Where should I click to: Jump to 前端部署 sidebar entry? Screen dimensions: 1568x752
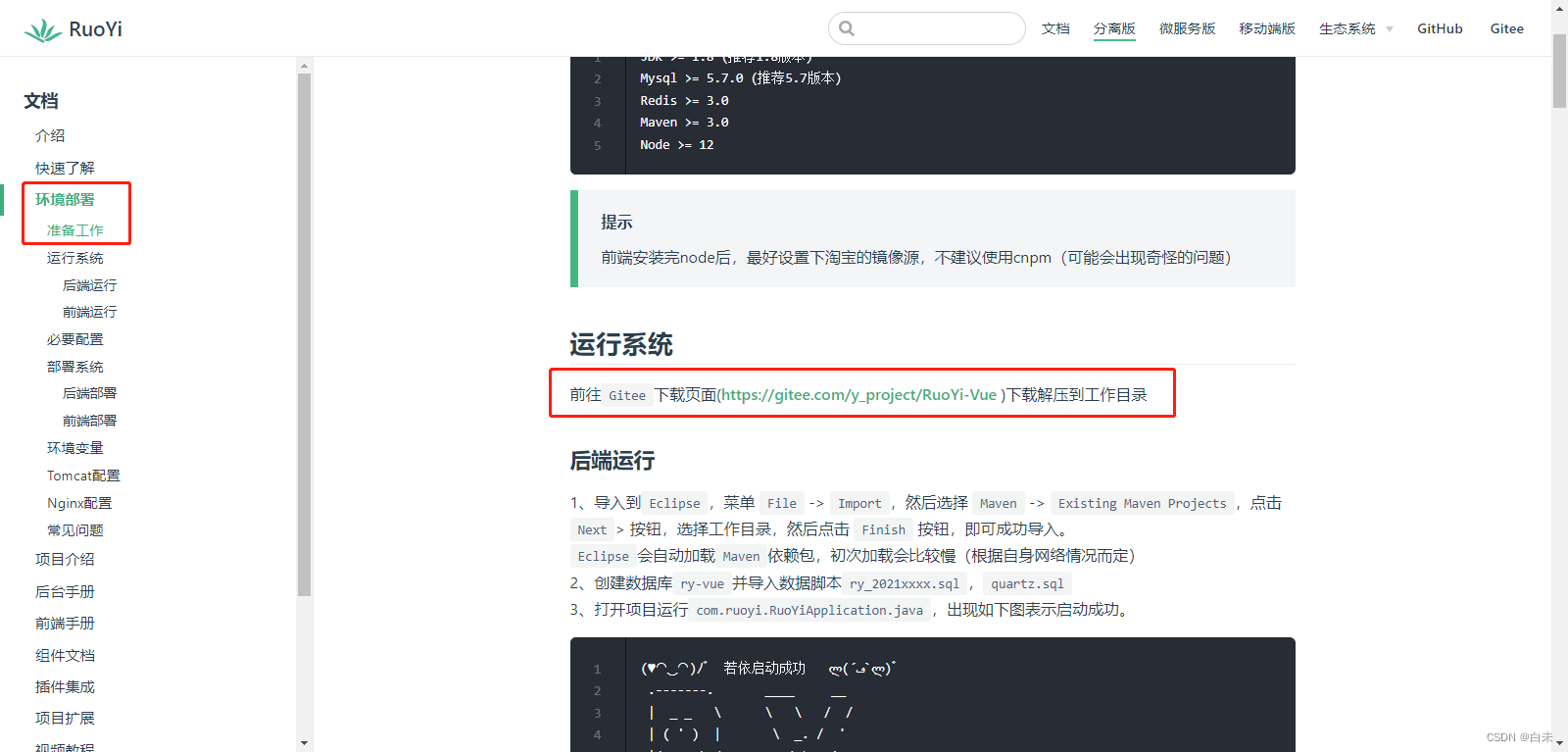pos(89,421)
